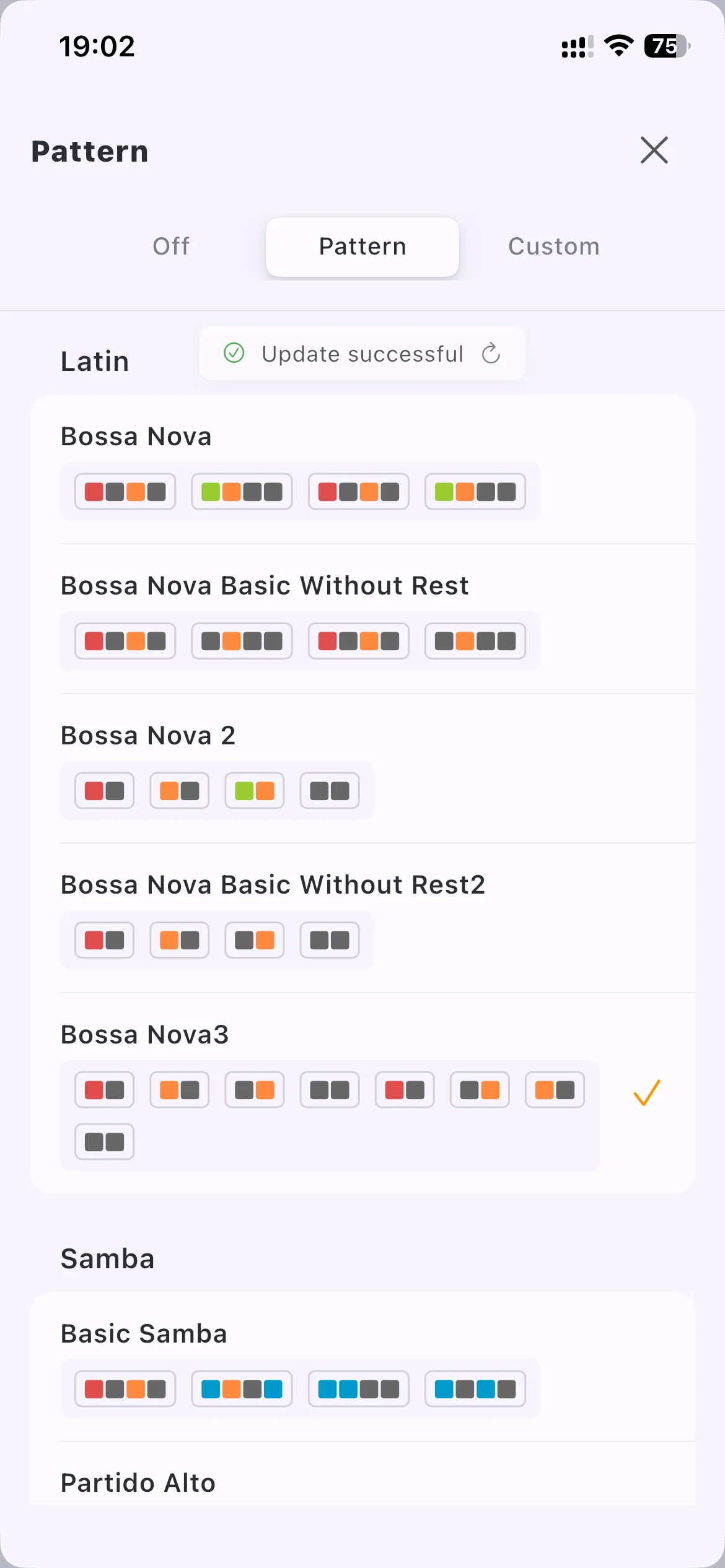725x1568 pixels.
Task: Select Bossa Nova Basic Without Rest2 title
Action: pos(273,885)
